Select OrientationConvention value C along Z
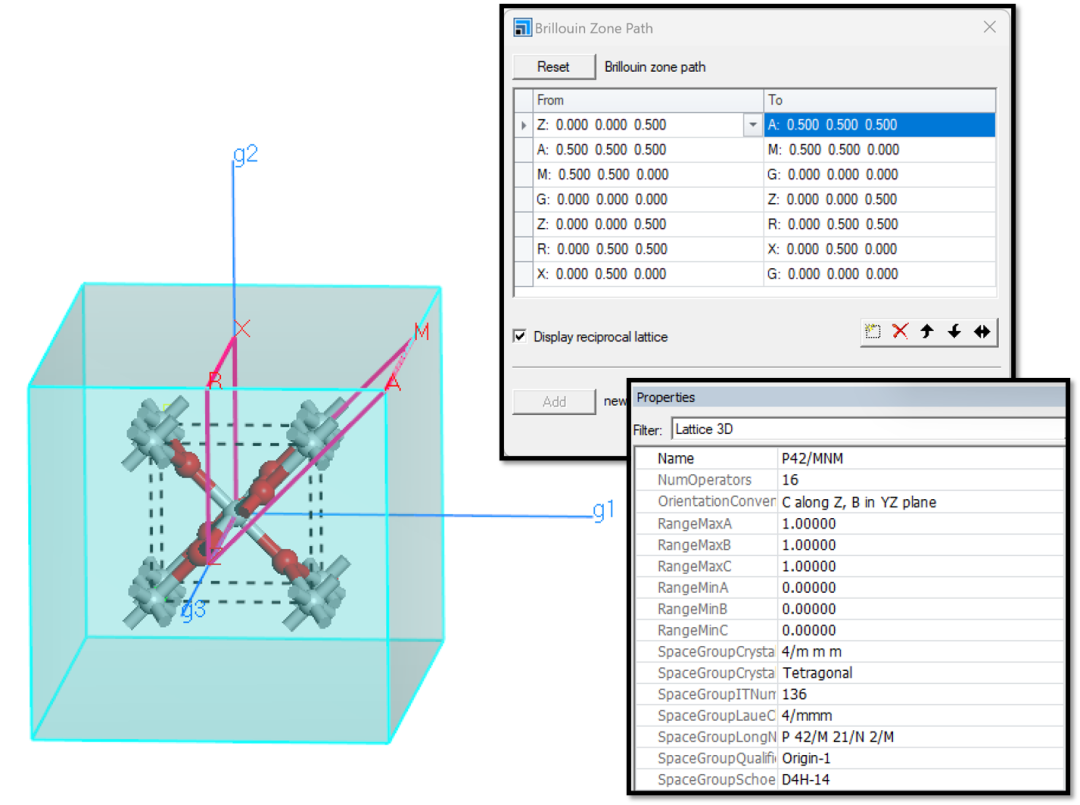 pos(921,502)
